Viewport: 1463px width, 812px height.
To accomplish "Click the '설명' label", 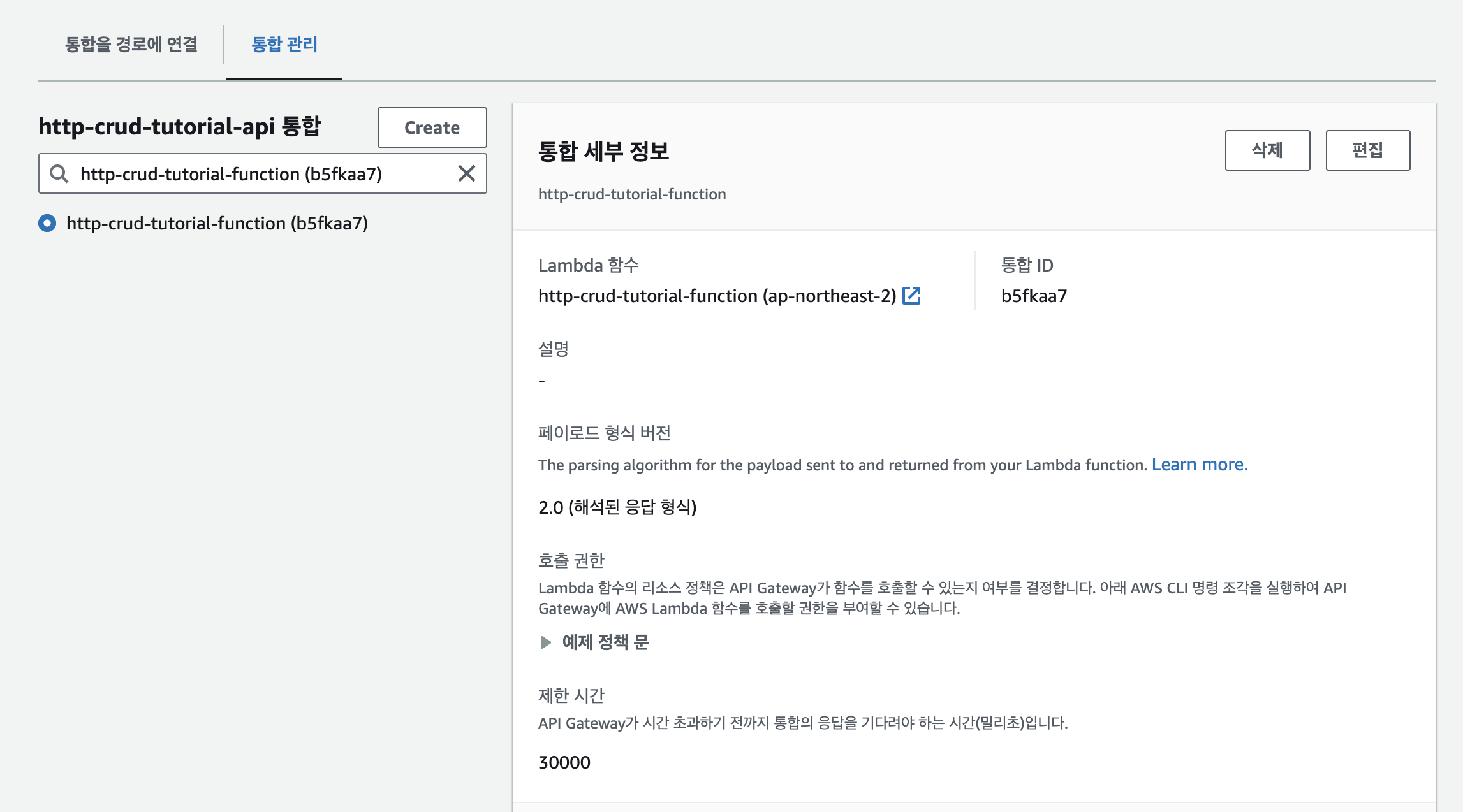I will pyautogui.click(x=554, y=349).
